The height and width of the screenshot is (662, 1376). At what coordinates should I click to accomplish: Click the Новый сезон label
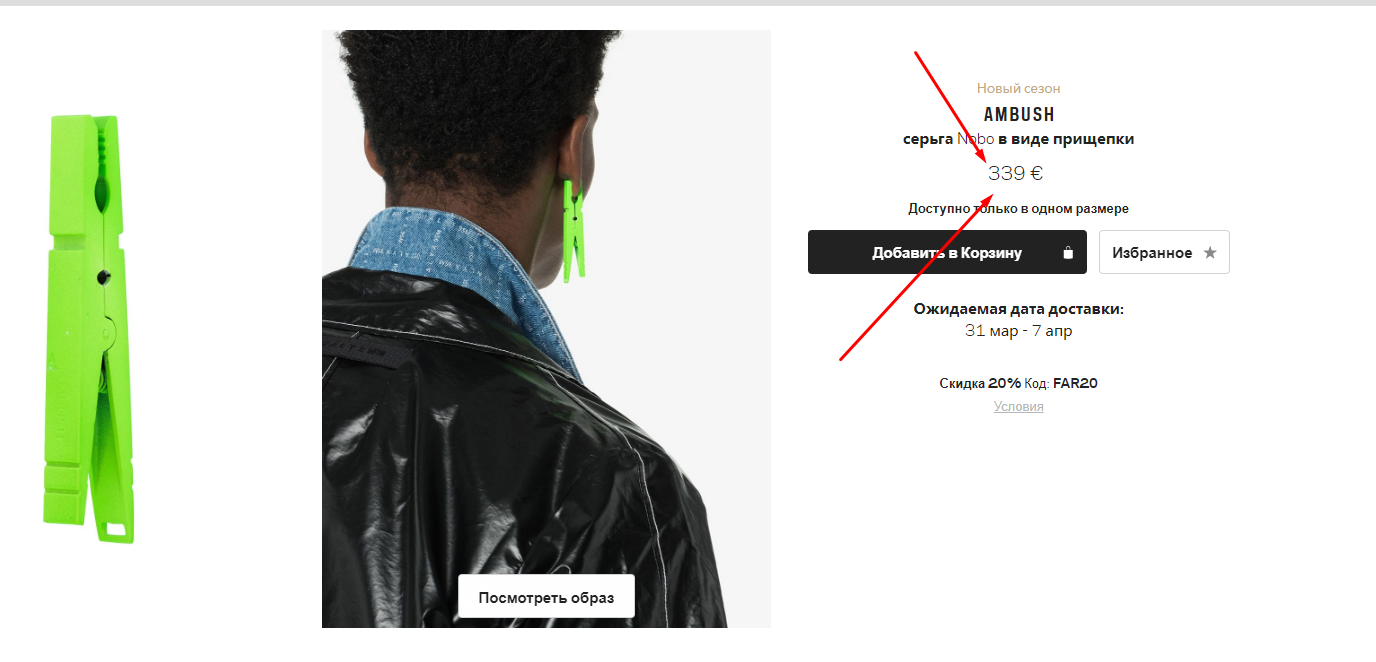(1018, 89)
